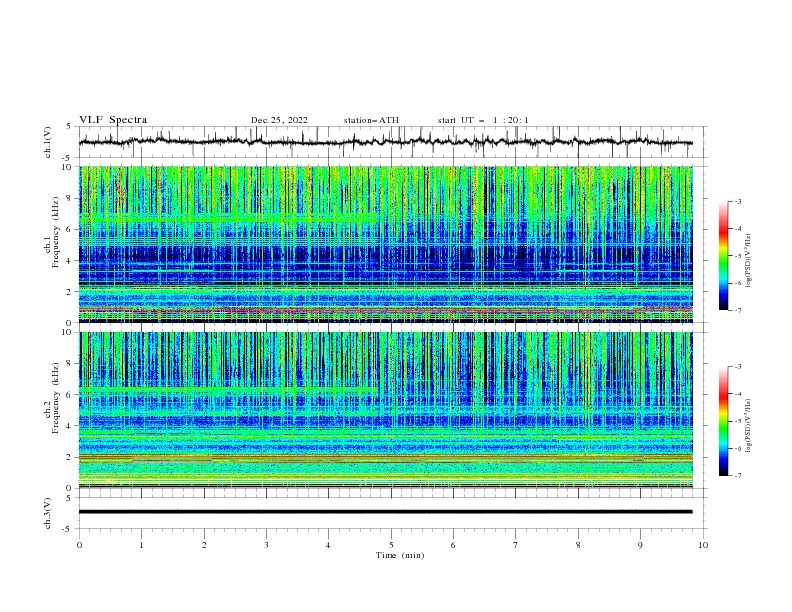Click the '-3' label on upper color bar
Image resolution: width=792 pixels, height=612 pixels.
pyautogui.click(x=737, y=201)
